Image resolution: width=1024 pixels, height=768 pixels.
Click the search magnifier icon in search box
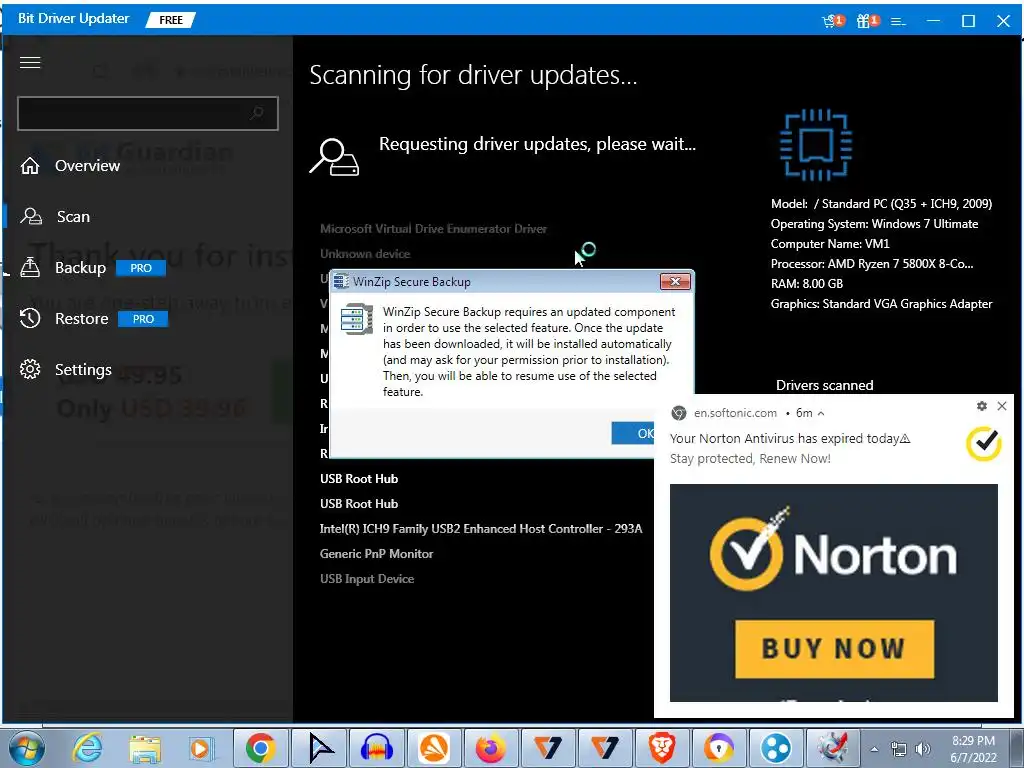(x=257, y=113)
